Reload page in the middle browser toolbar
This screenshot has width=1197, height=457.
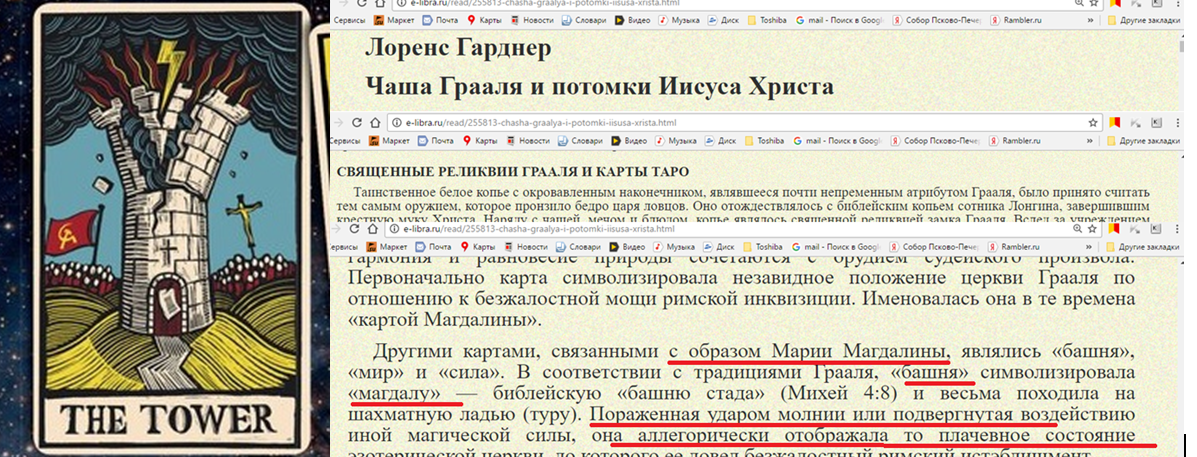click(357, 122)
